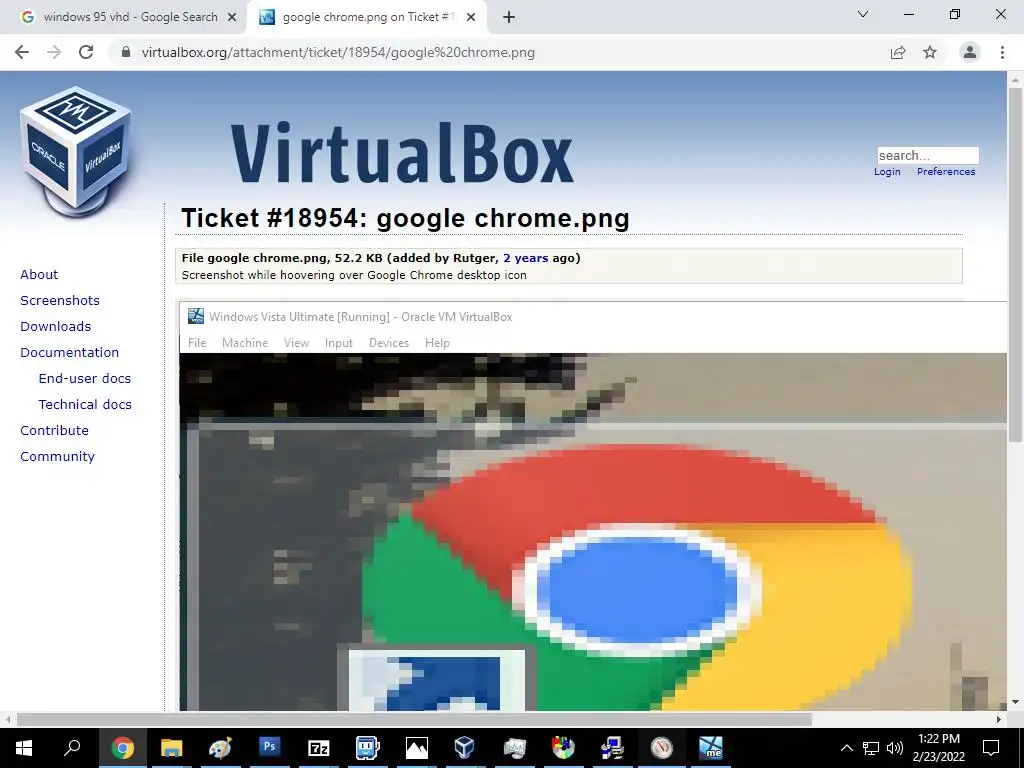Open the Documentation sidebar link
The image size is (1024, 768).
coord(70,353)
